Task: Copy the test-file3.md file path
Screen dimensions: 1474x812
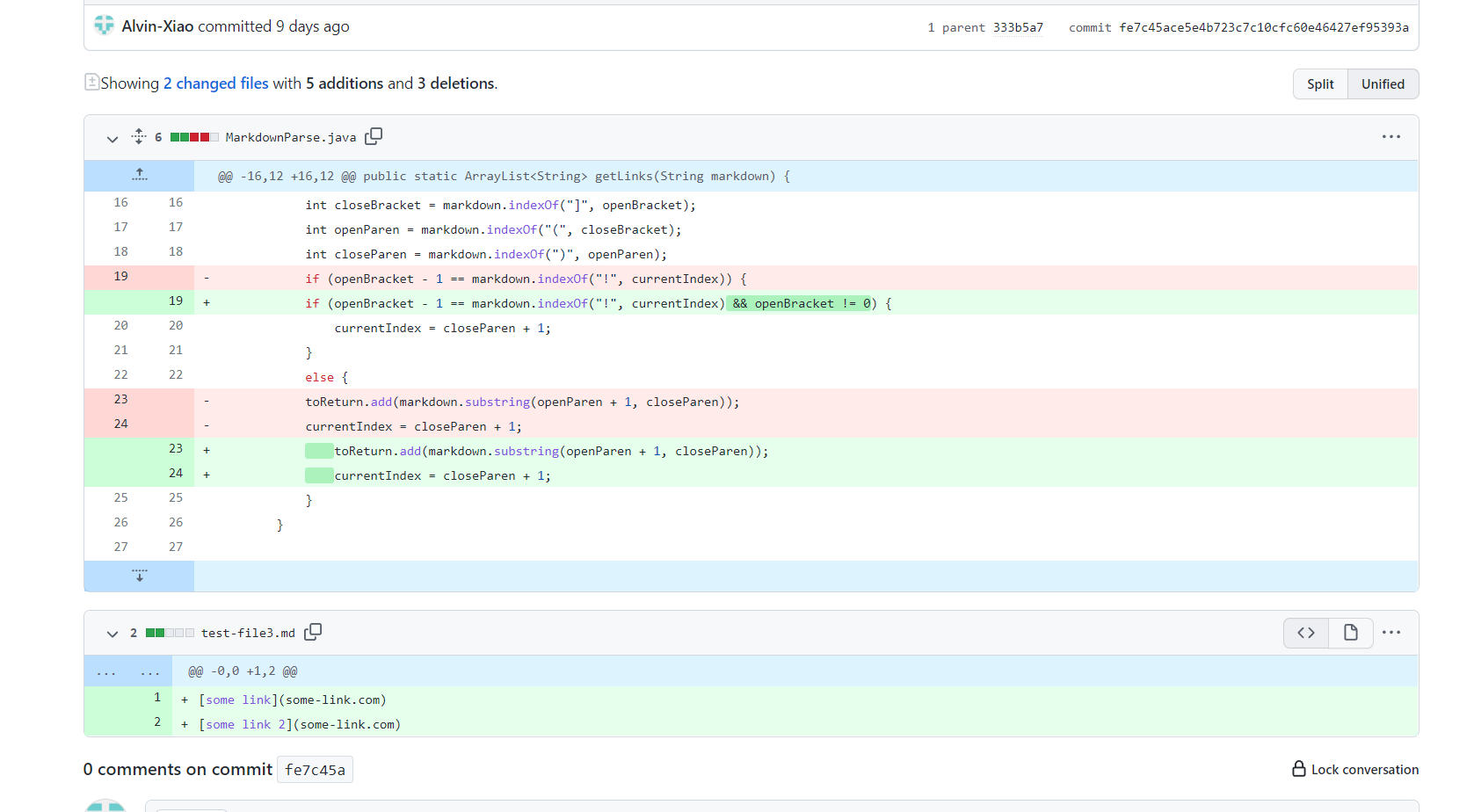Action: (313, 632)
